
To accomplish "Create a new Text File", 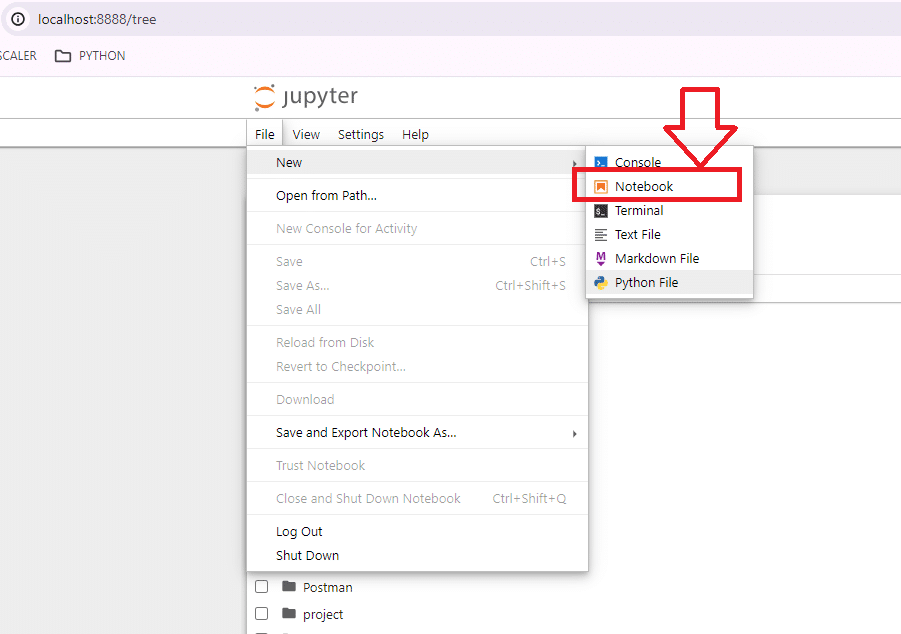I will tap(669, 235).
